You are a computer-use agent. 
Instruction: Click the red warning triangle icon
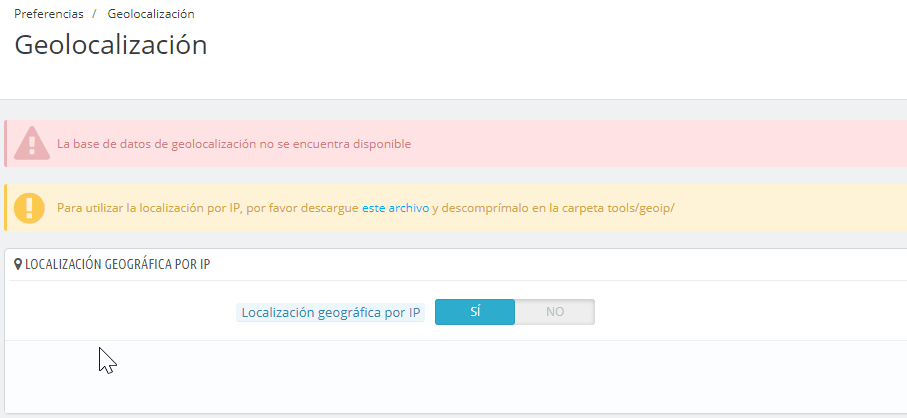pos(32,143)
